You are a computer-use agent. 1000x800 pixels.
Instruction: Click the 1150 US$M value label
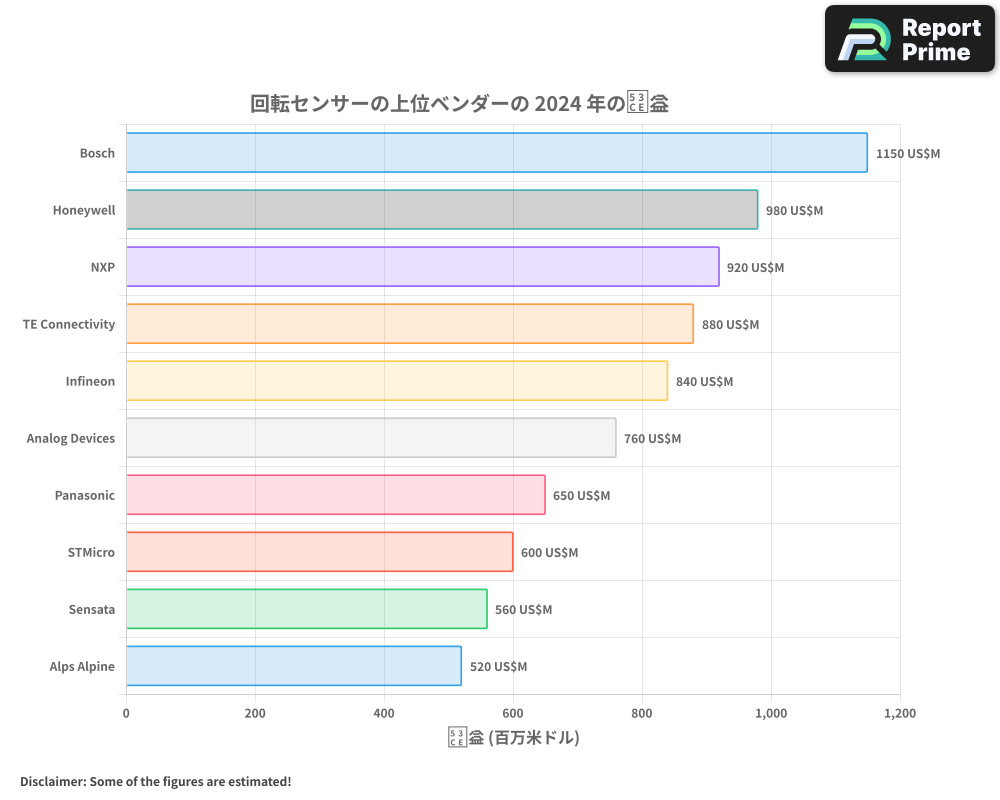click(x=906, y=153)
